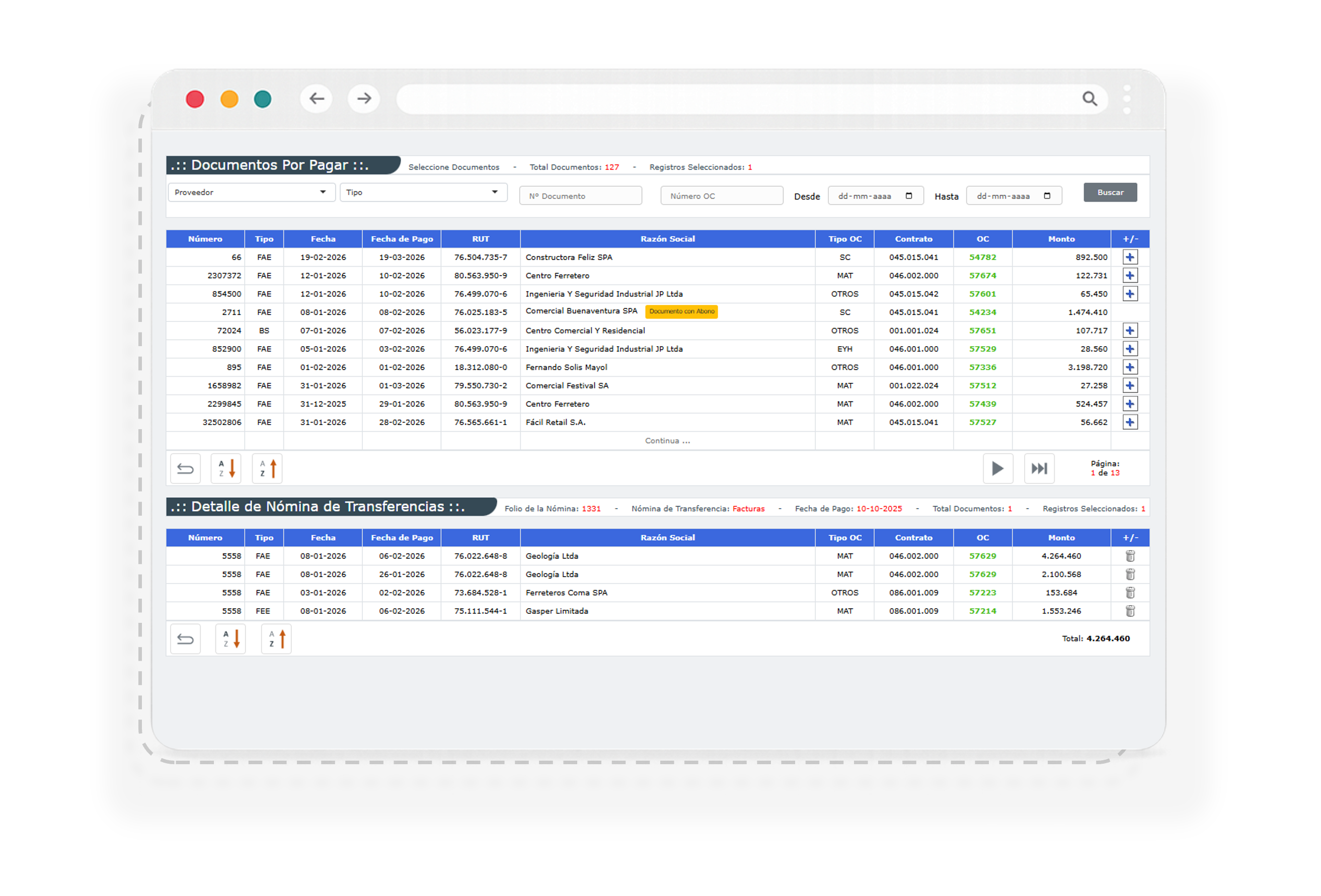Viewport: 1321px width, 896px height.
Task: Jump to last page of documents
Action: (x=1039, y=469)
